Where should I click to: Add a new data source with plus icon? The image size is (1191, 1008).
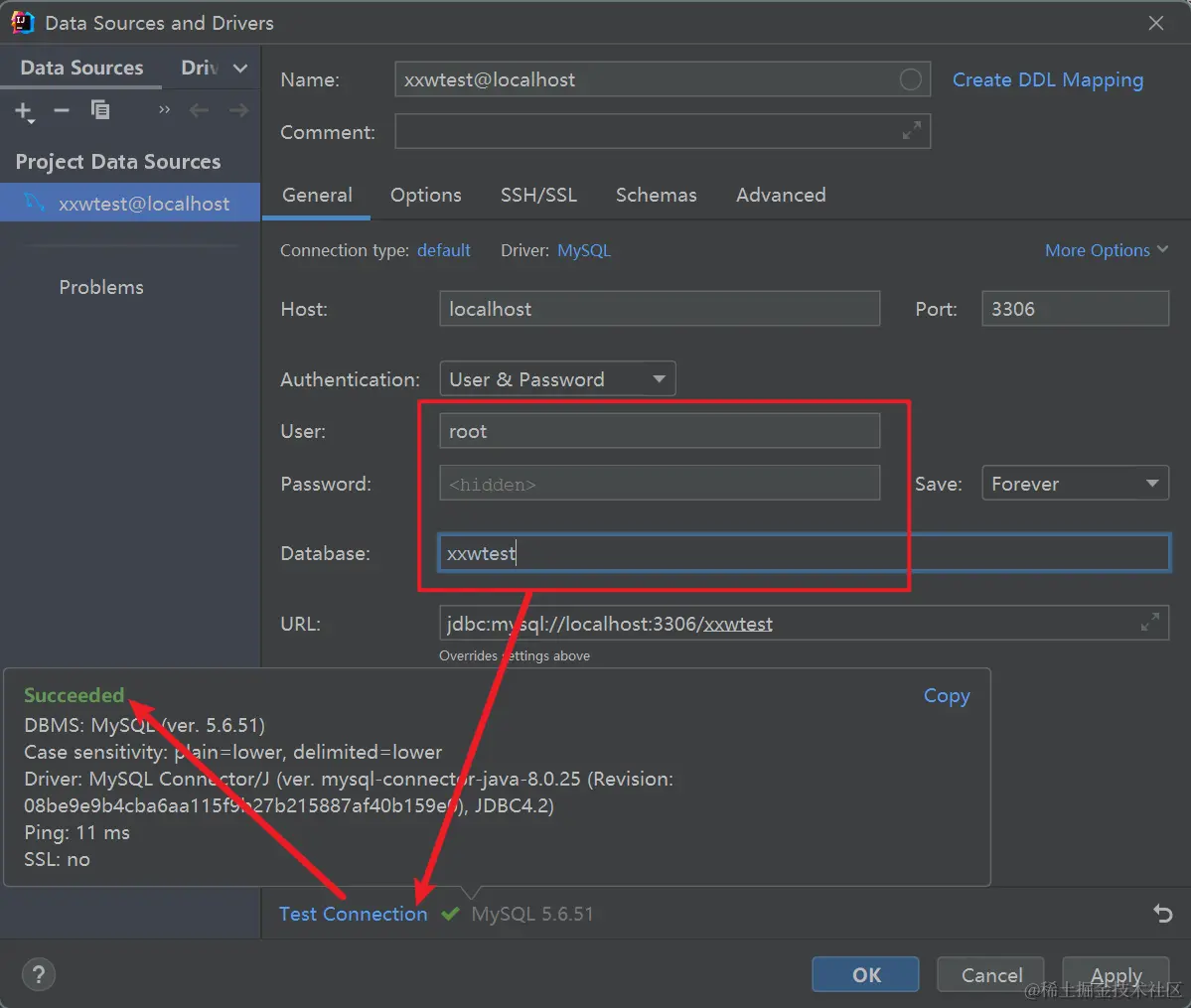pos(24,111)
